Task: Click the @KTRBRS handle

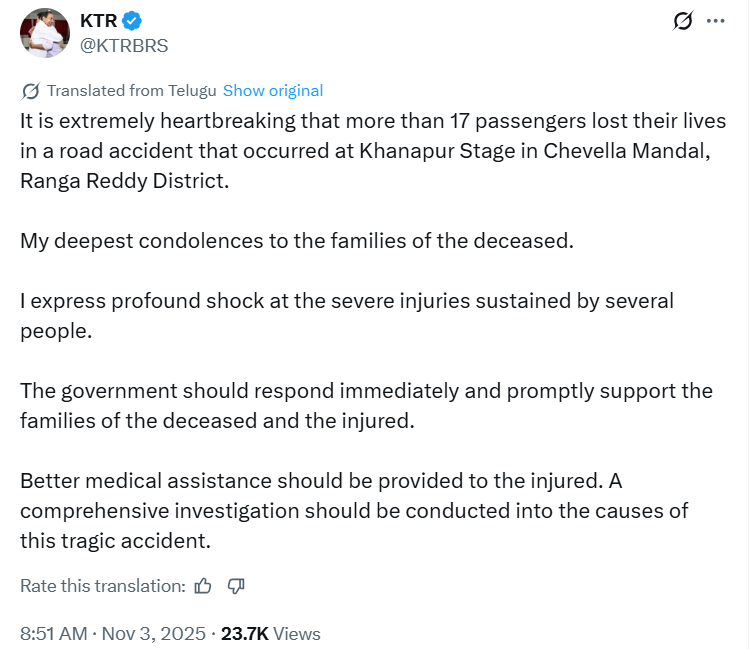Action: point(124,45)
